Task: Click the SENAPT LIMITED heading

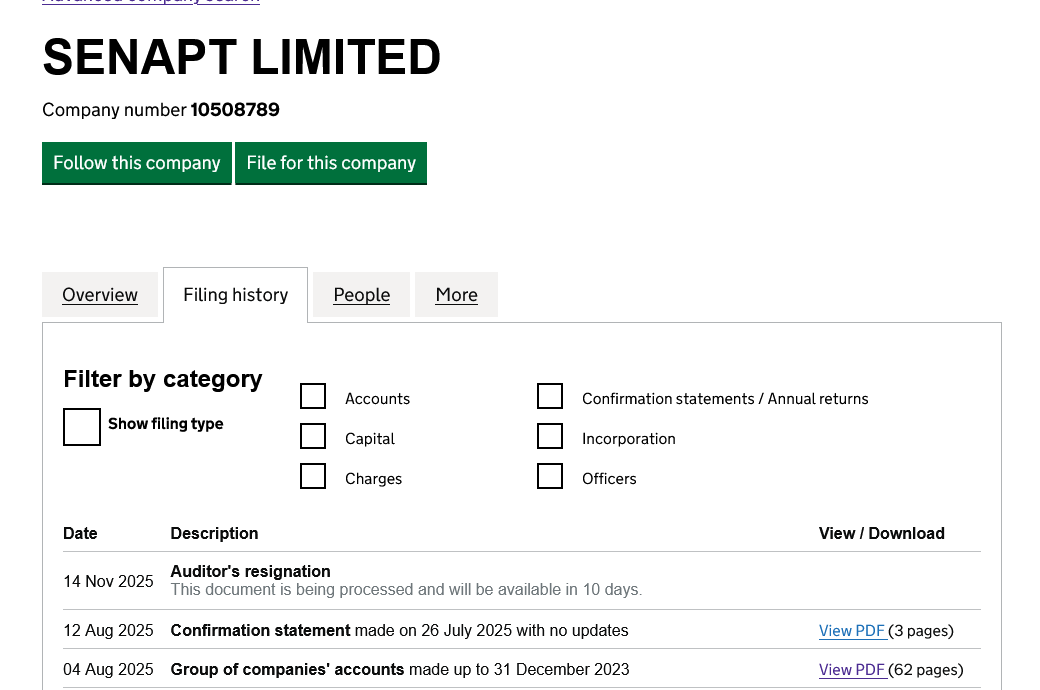Action: [241, 57]
